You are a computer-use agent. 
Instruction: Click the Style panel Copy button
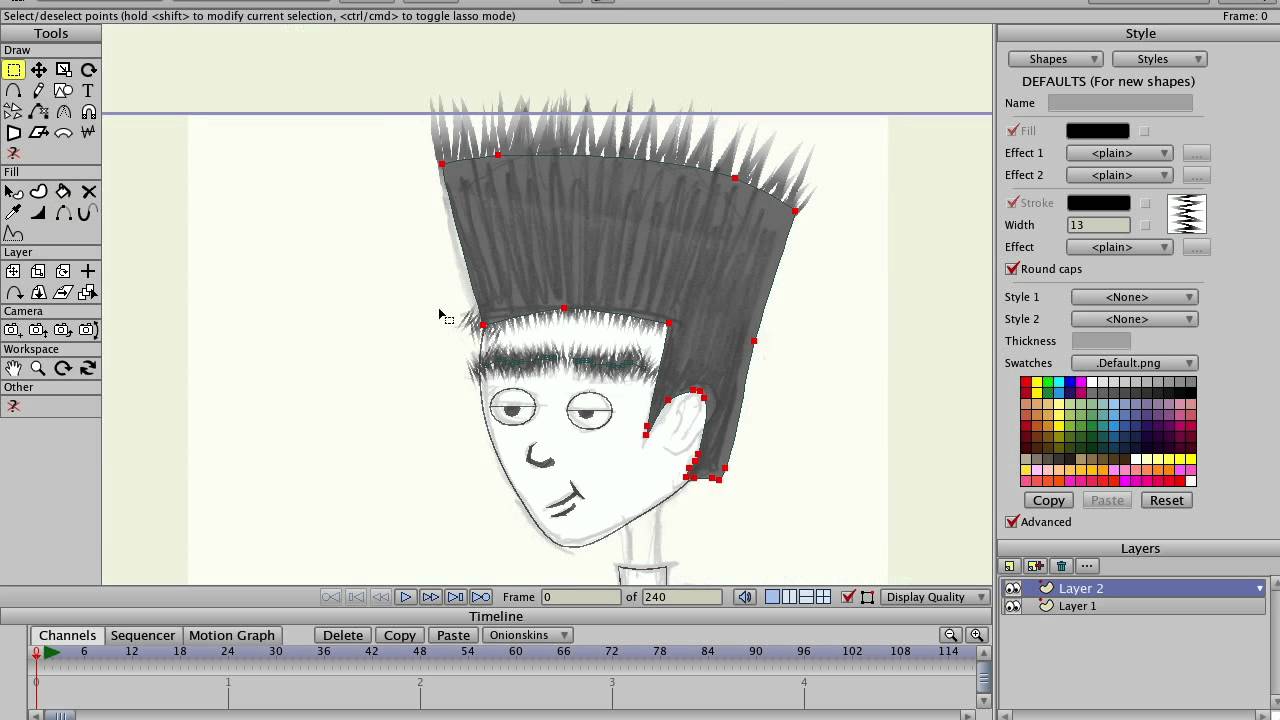[x=1049, y=500]
